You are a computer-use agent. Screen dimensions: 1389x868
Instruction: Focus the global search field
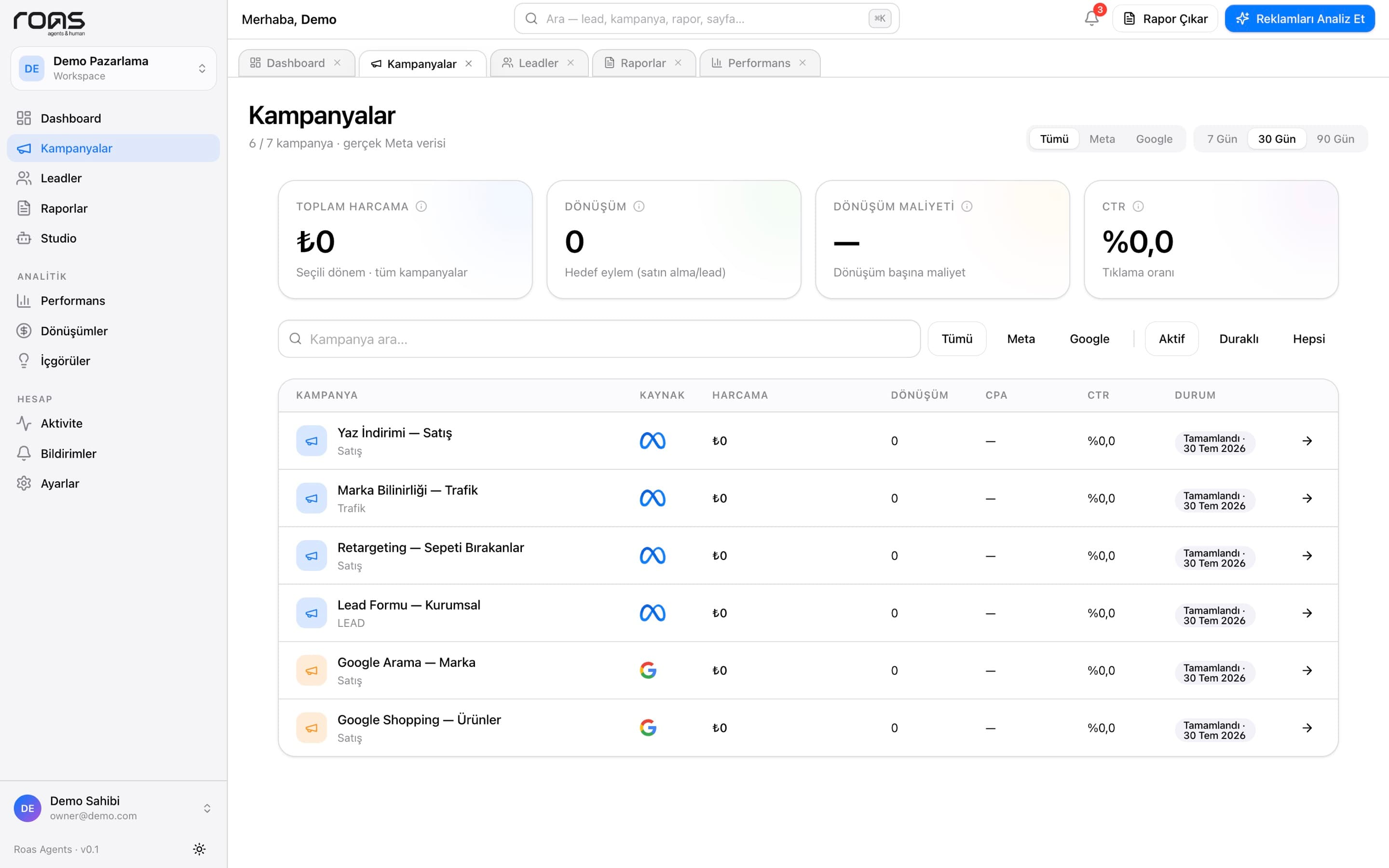click(x=707, y=19)
